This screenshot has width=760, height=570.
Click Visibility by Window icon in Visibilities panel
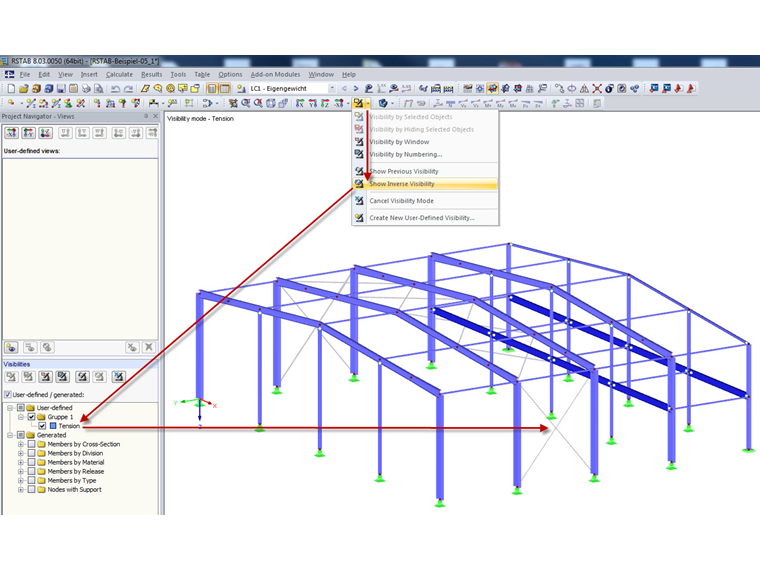click(x=46, y=376)
